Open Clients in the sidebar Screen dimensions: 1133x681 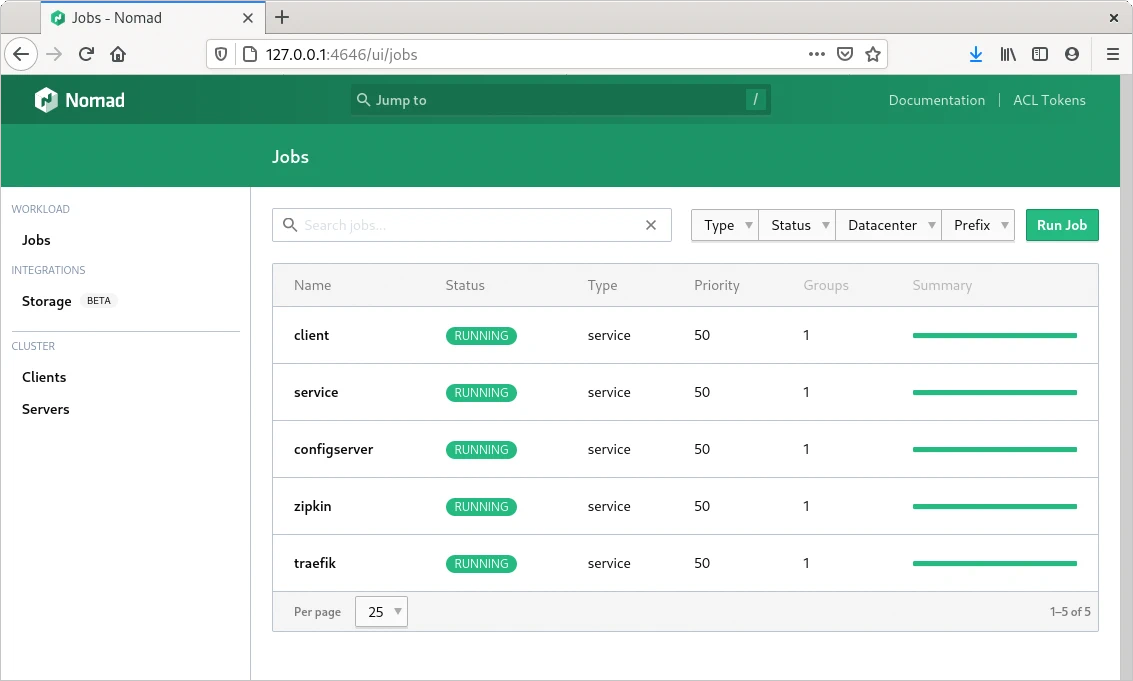coord(44,377)
